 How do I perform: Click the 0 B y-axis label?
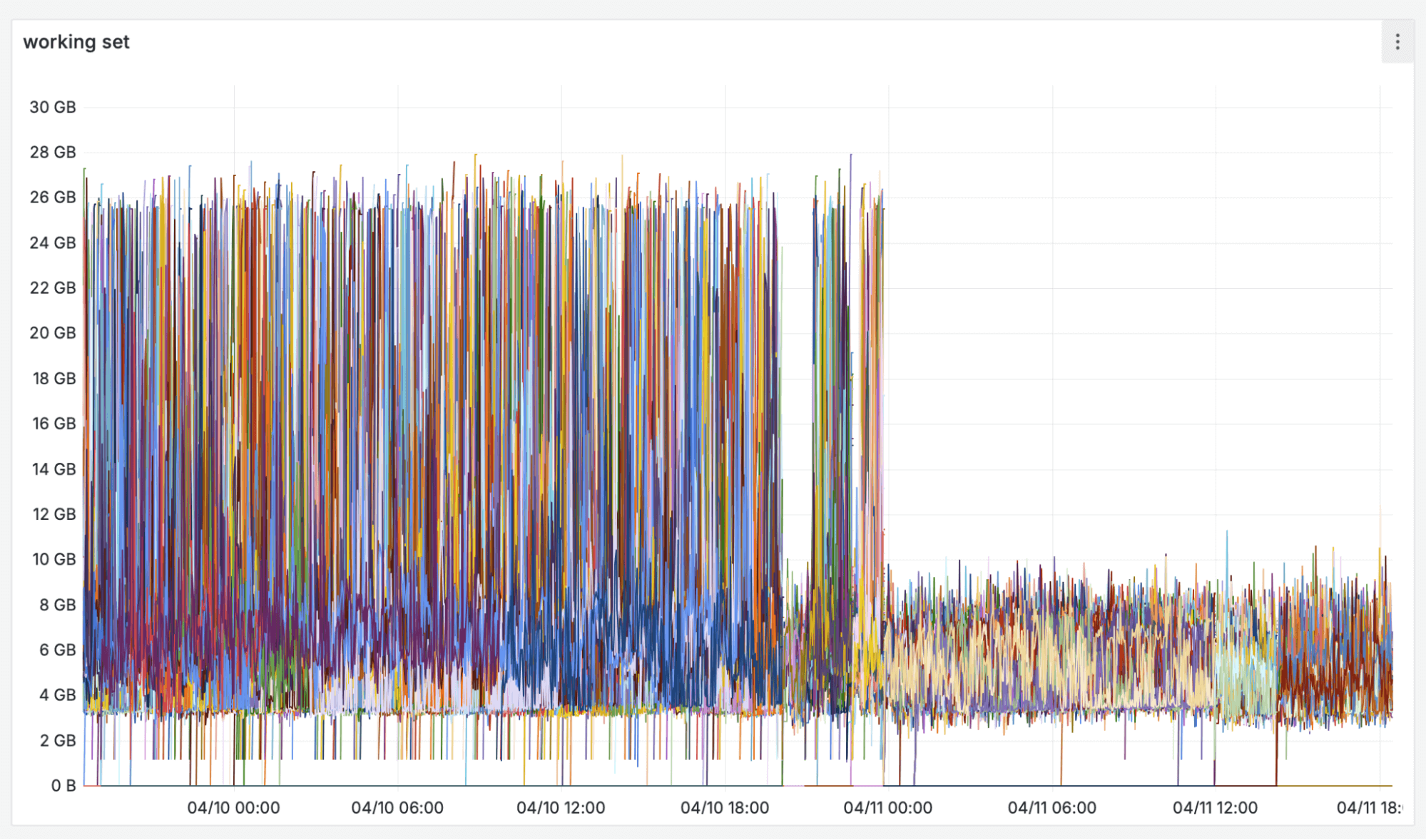pyautogui.click(x=63, y=786)
